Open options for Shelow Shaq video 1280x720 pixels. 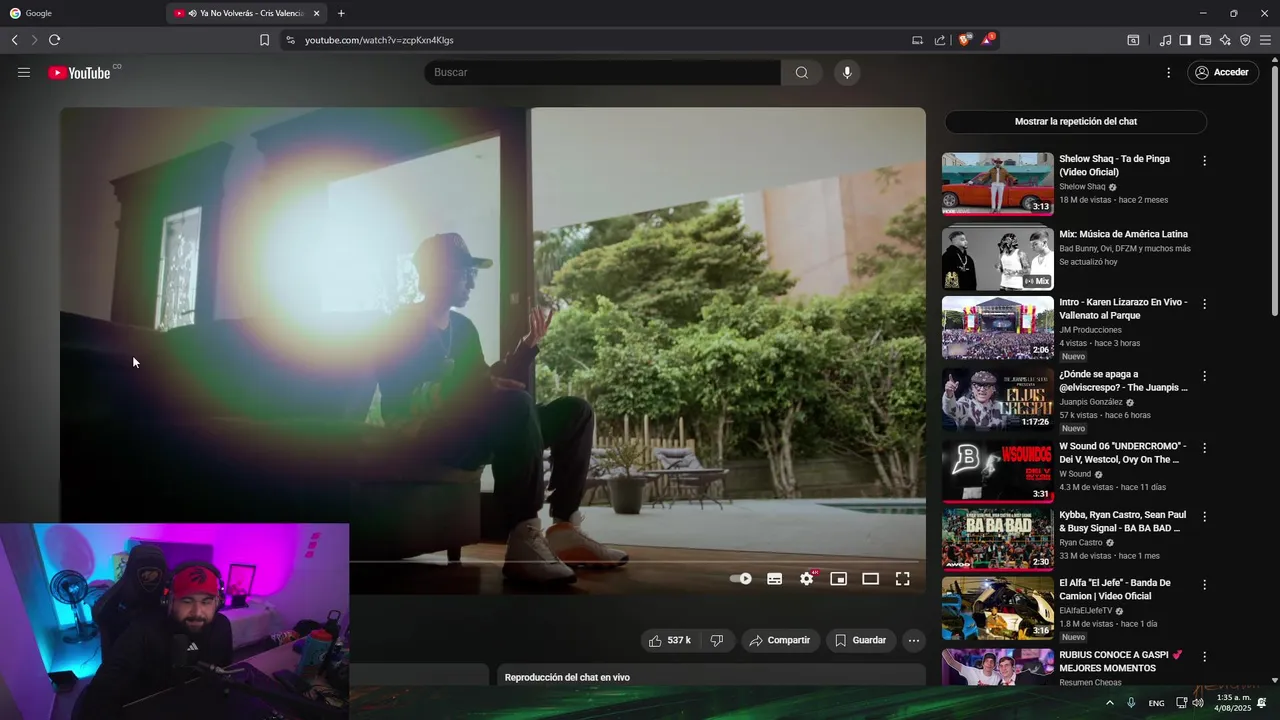tap(1204, 160)
